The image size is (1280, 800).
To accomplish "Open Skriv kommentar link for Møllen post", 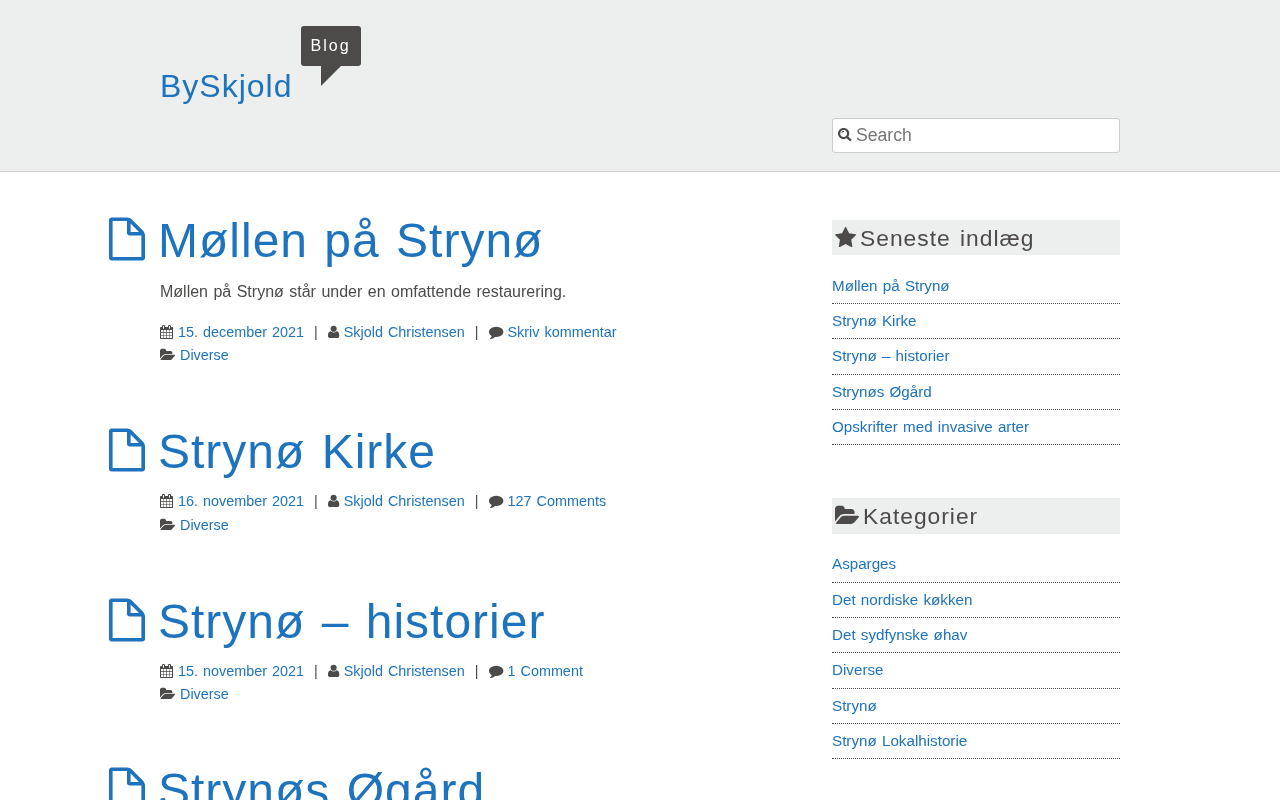I will coord(561,332).
